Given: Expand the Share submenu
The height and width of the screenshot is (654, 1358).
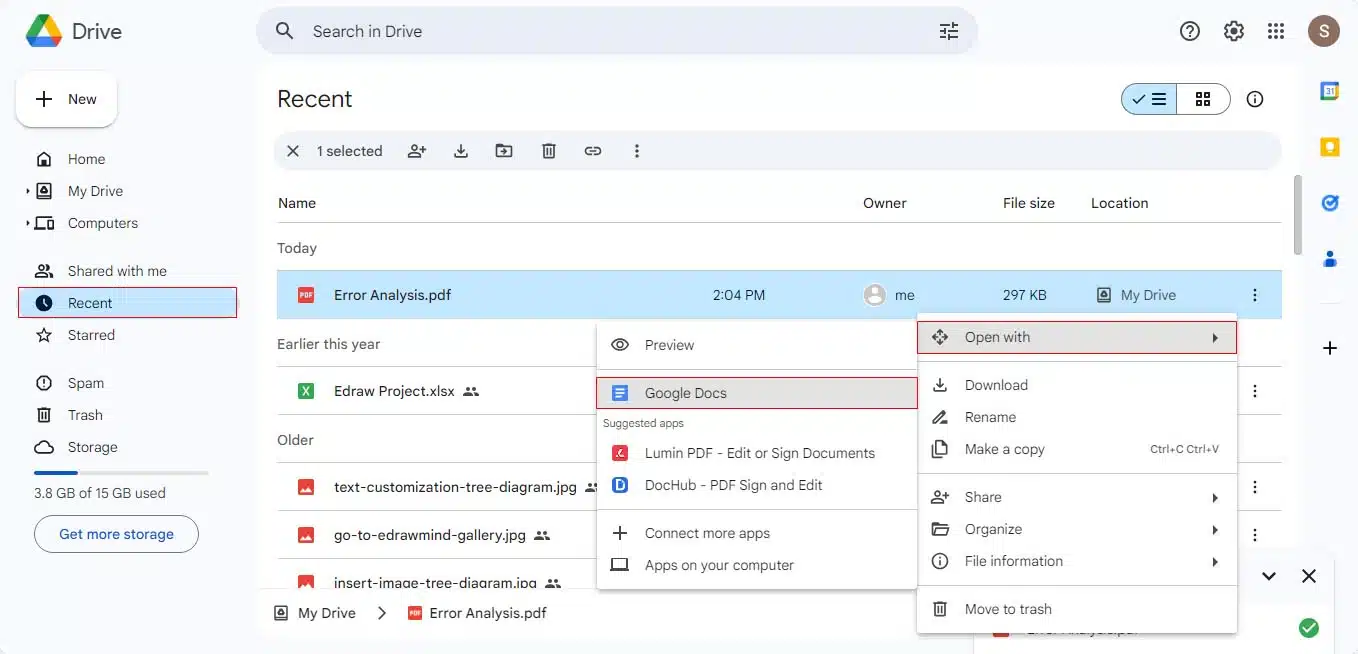Looking at the screenshot, I should [x=1077, y=497].
